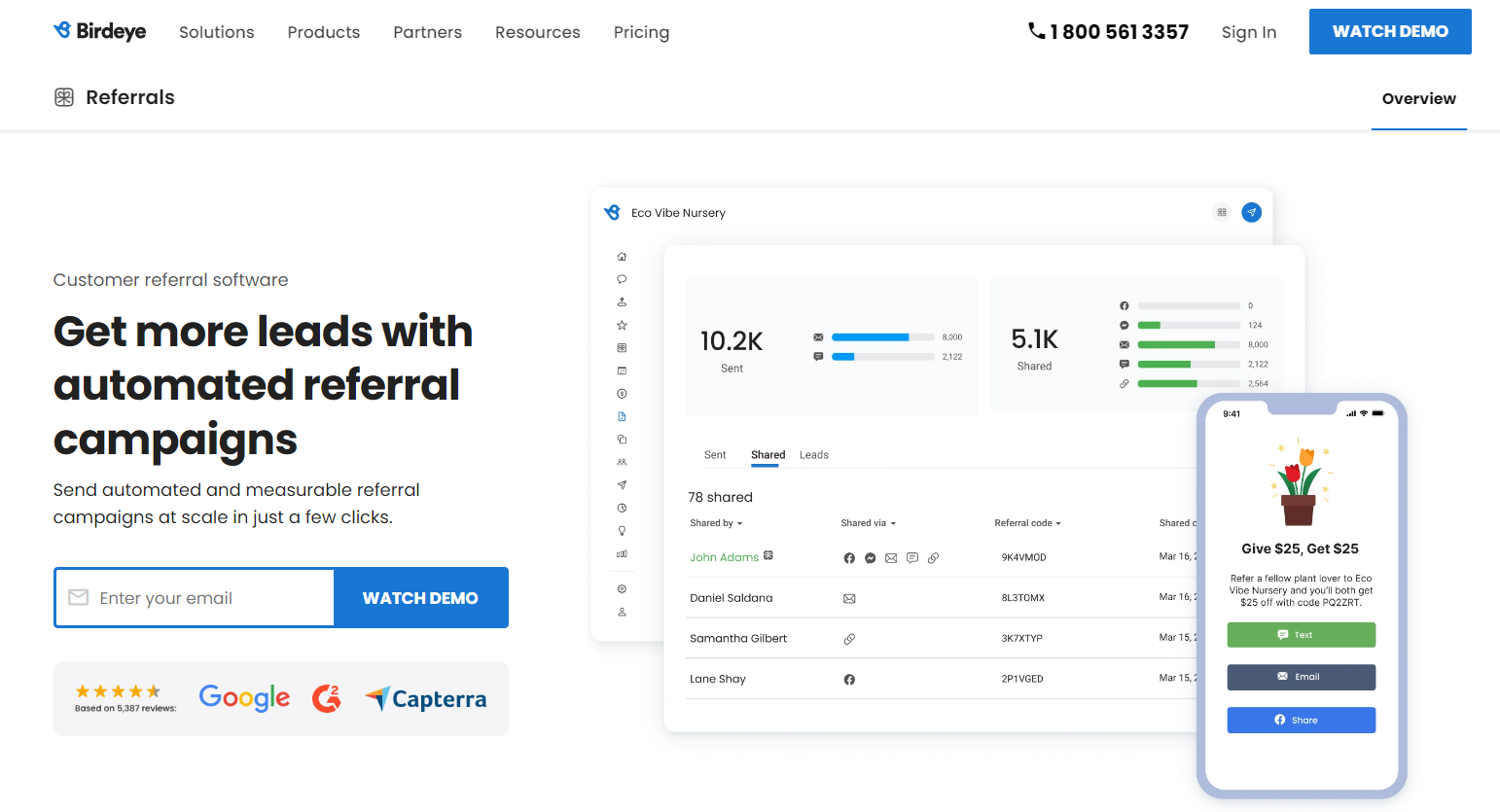Open the Referral code column dropdown
The image size is (1500, 812).
[1027, 522]
